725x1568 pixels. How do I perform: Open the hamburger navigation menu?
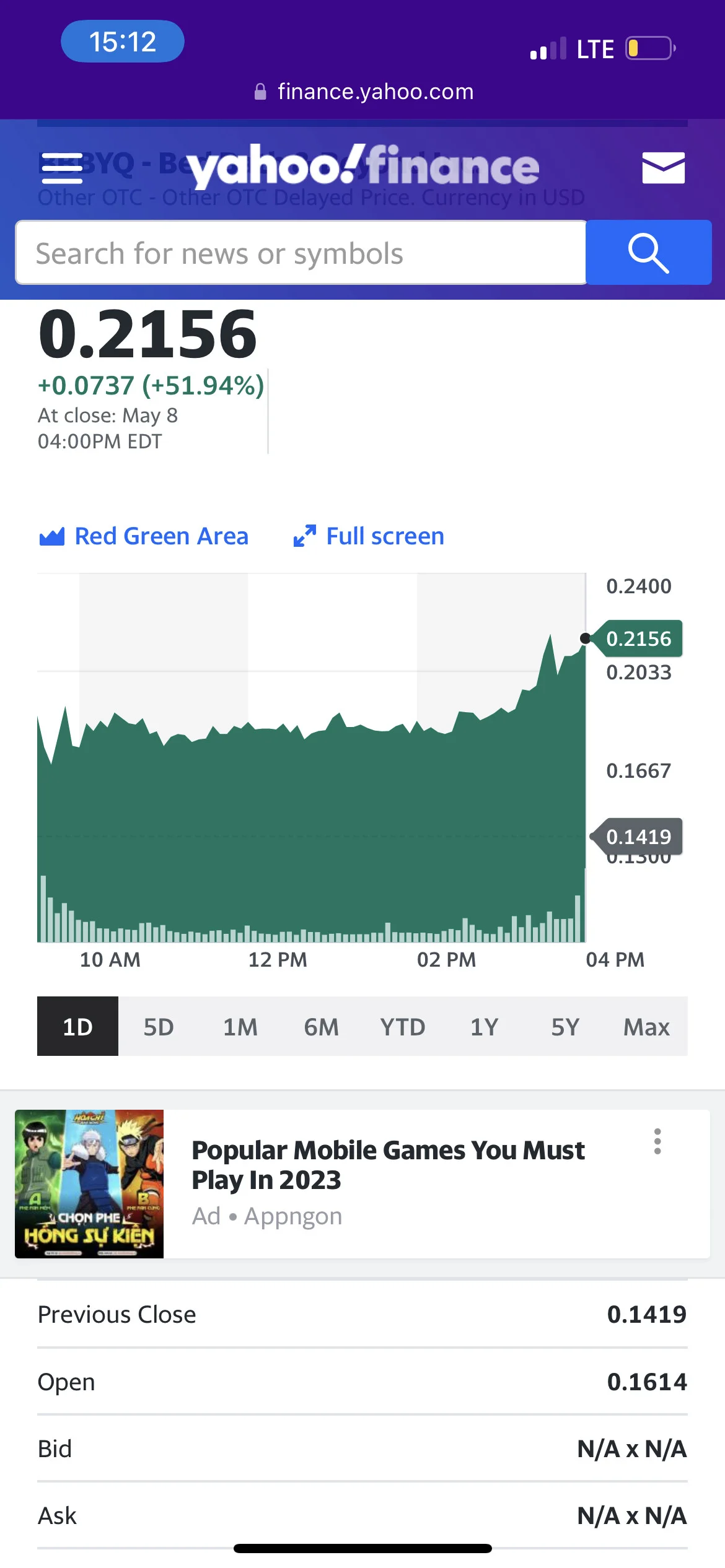62,168
